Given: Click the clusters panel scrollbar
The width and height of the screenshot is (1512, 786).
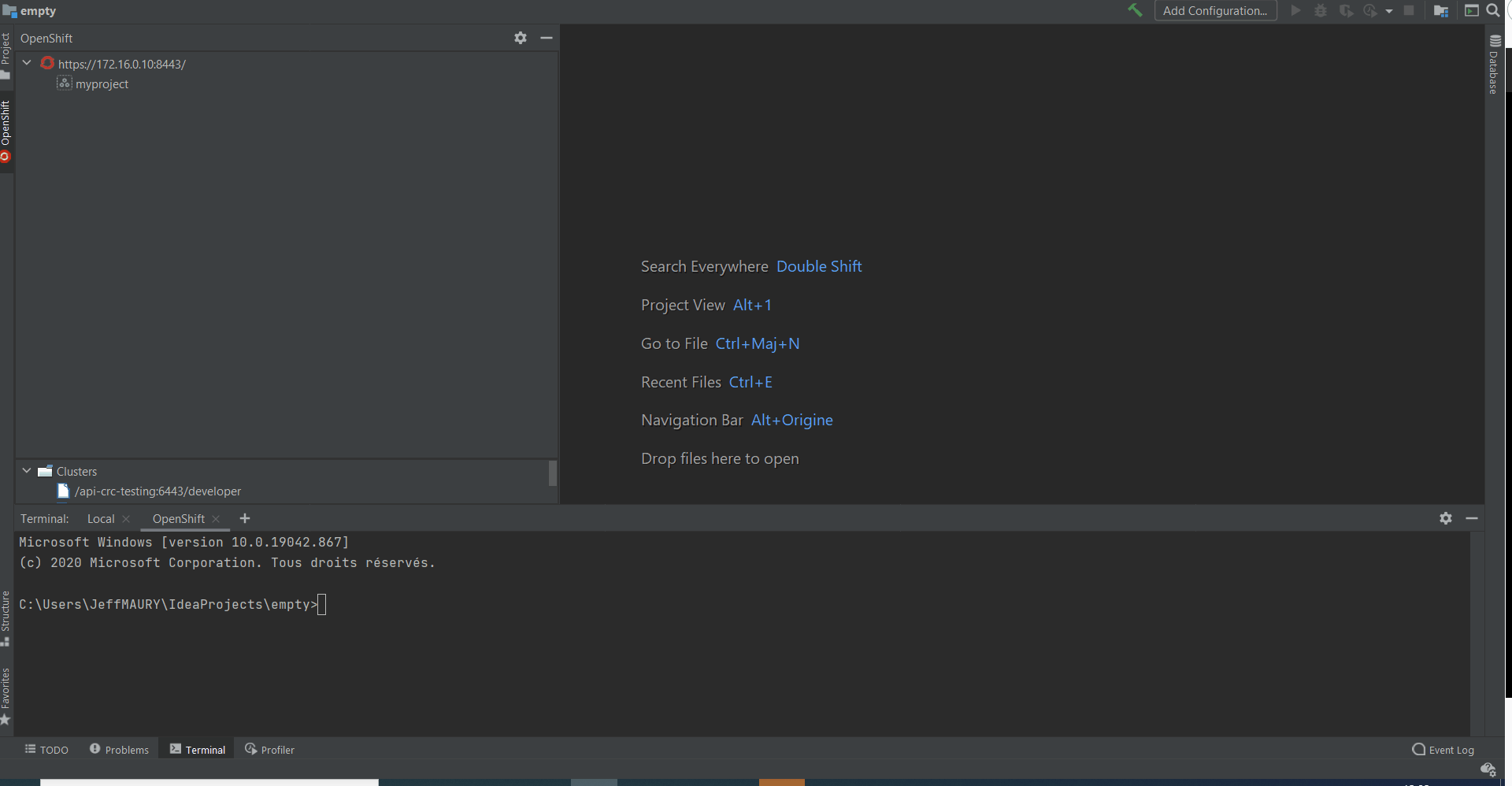Looking at the screenshot, I should coord(553,473).
